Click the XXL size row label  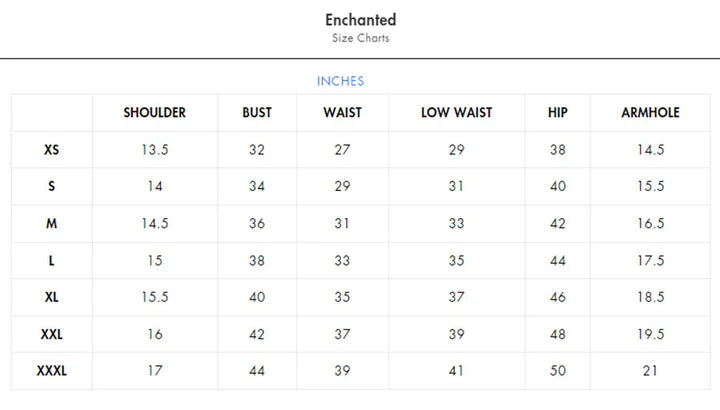[52, 335]
